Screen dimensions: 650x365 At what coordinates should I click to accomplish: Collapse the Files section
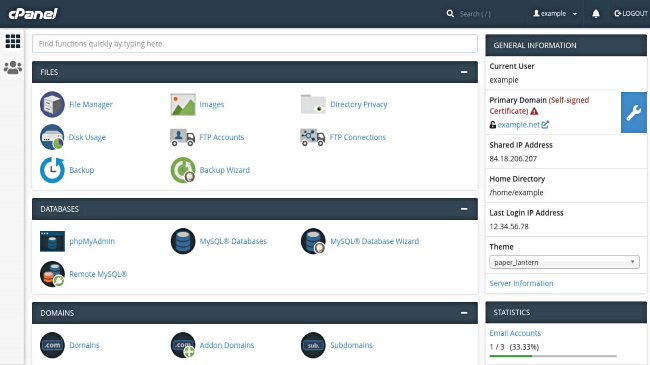[x=464, y=72]
